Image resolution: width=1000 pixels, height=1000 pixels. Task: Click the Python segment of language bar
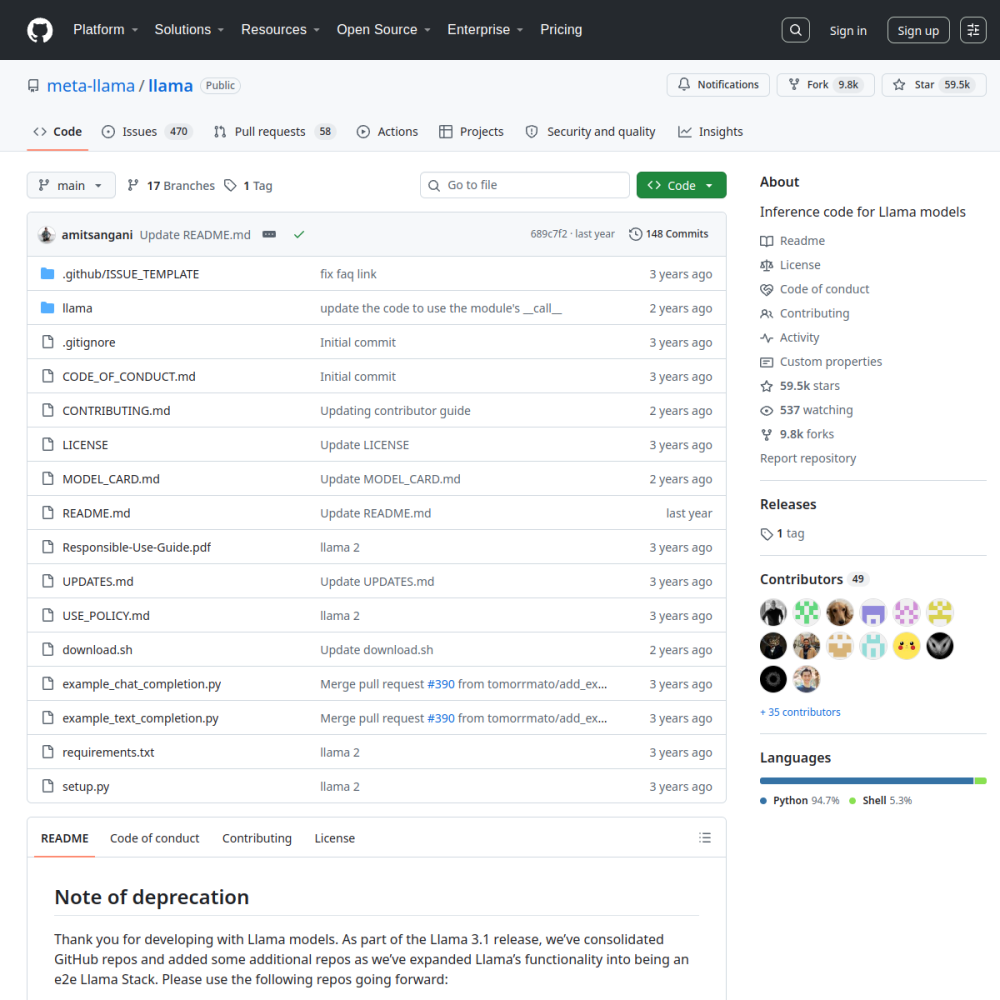click(x=866, y=781)
